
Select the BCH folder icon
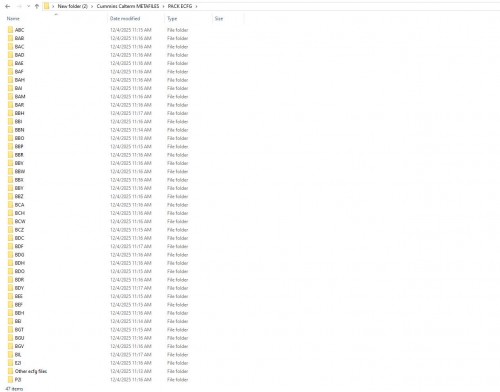pos(11,213)
